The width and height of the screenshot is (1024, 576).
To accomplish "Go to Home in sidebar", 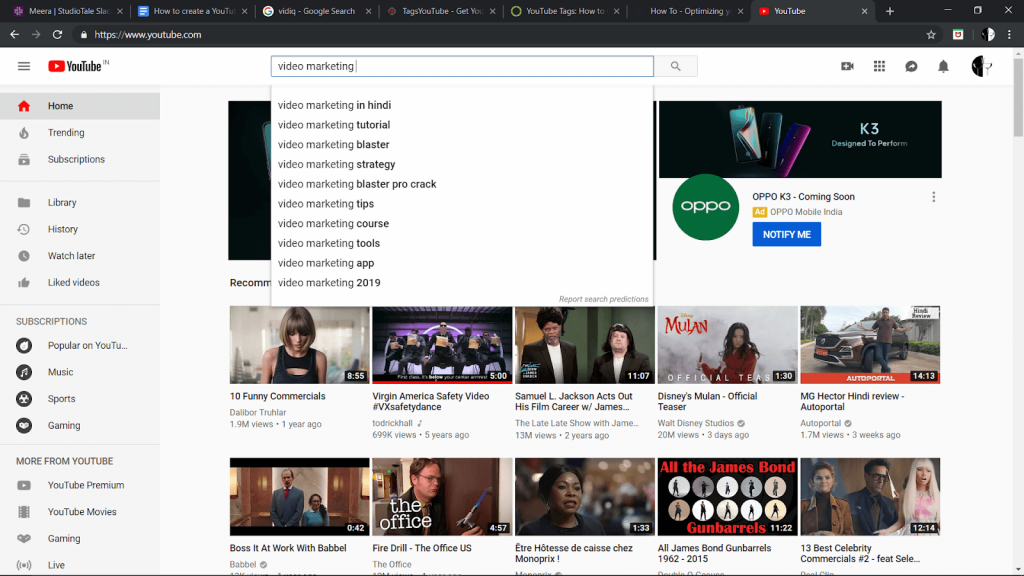I will [80, 106].
